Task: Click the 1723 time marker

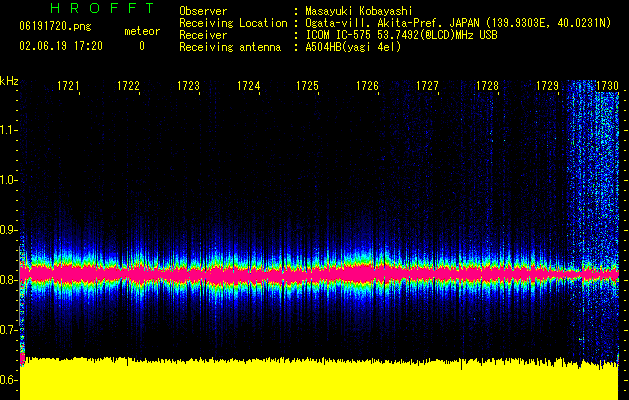Action: (x=188, y=87)
